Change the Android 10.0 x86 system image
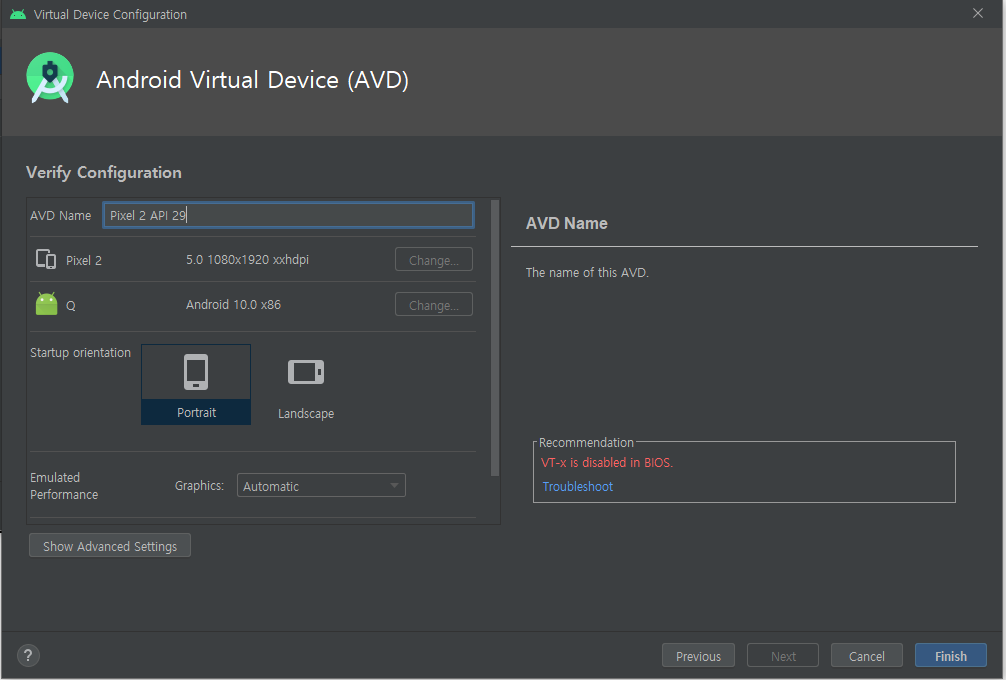1006x680 pixels. pyautogui.click(x=434, y=305)
